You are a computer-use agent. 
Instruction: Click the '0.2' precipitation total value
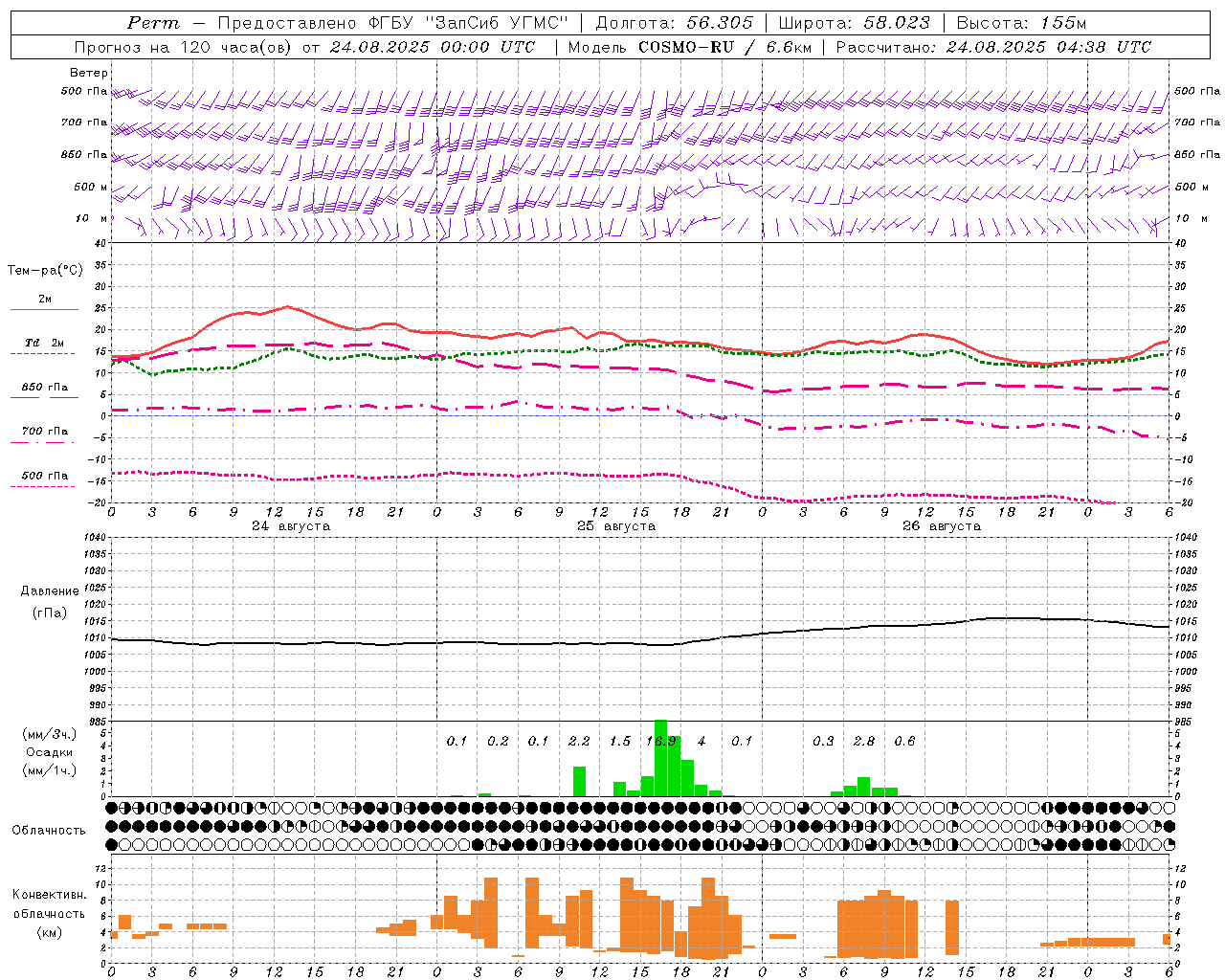(498, 742)
